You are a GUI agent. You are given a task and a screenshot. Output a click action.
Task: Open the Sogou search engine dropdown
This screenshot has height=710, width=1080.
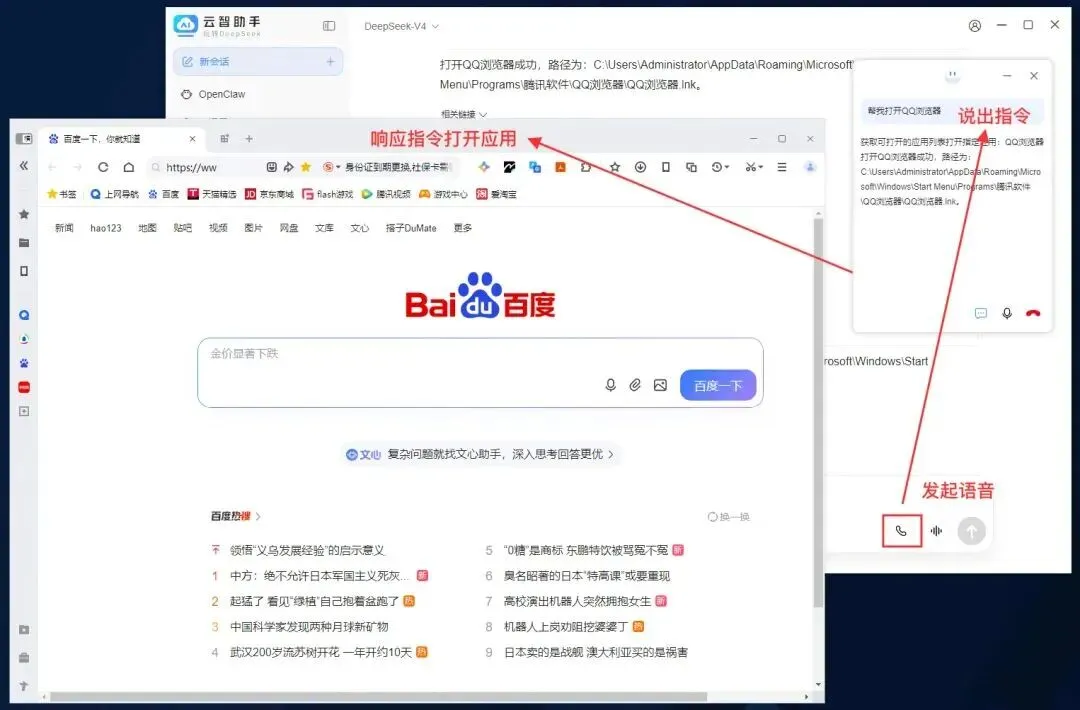(x=332, y=167)
